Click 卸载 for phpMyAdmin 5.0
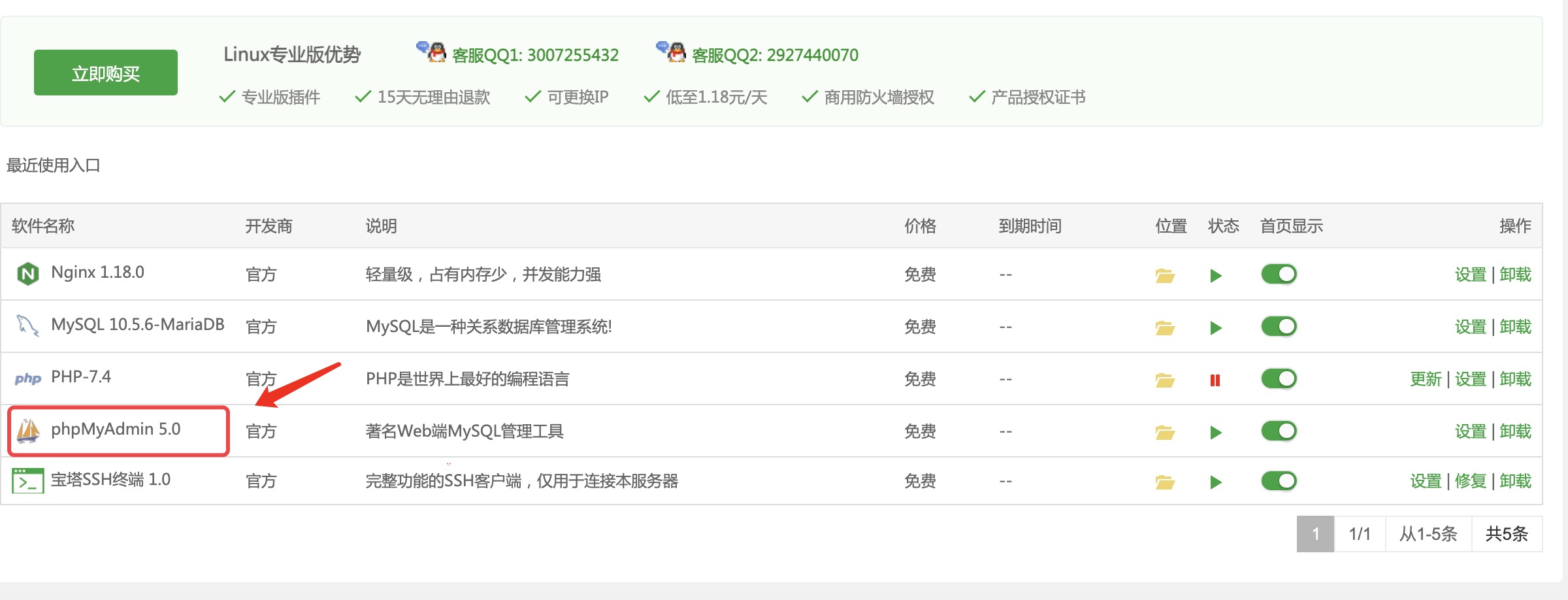The width and height of the screenshot is (1568, 600). pos(1516,431)
